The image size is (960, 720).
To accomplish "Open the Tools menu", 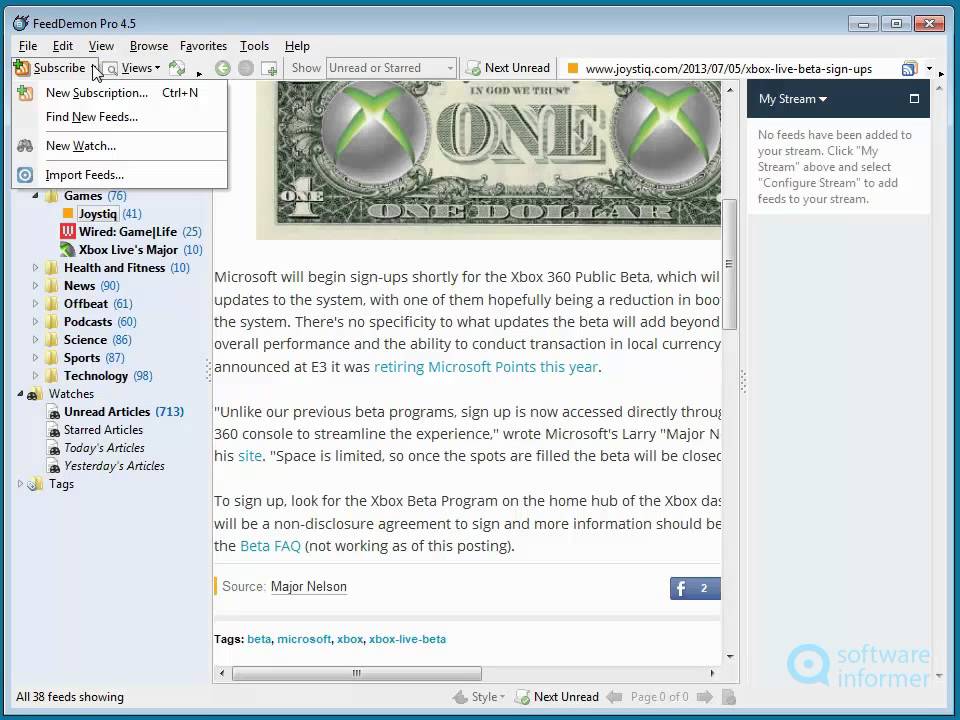I will [254, 46].
